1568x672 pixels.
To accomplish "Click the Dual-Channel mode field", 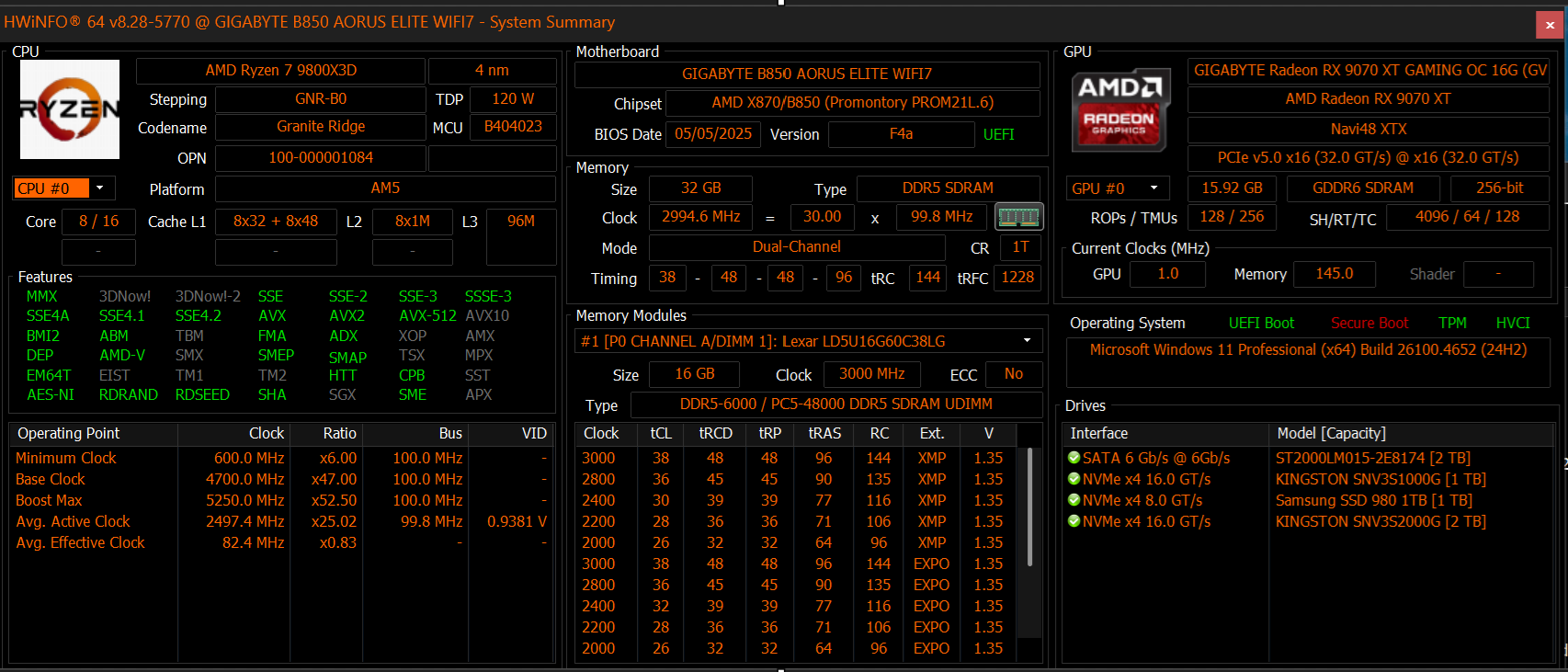I will [x=797, y=247].
